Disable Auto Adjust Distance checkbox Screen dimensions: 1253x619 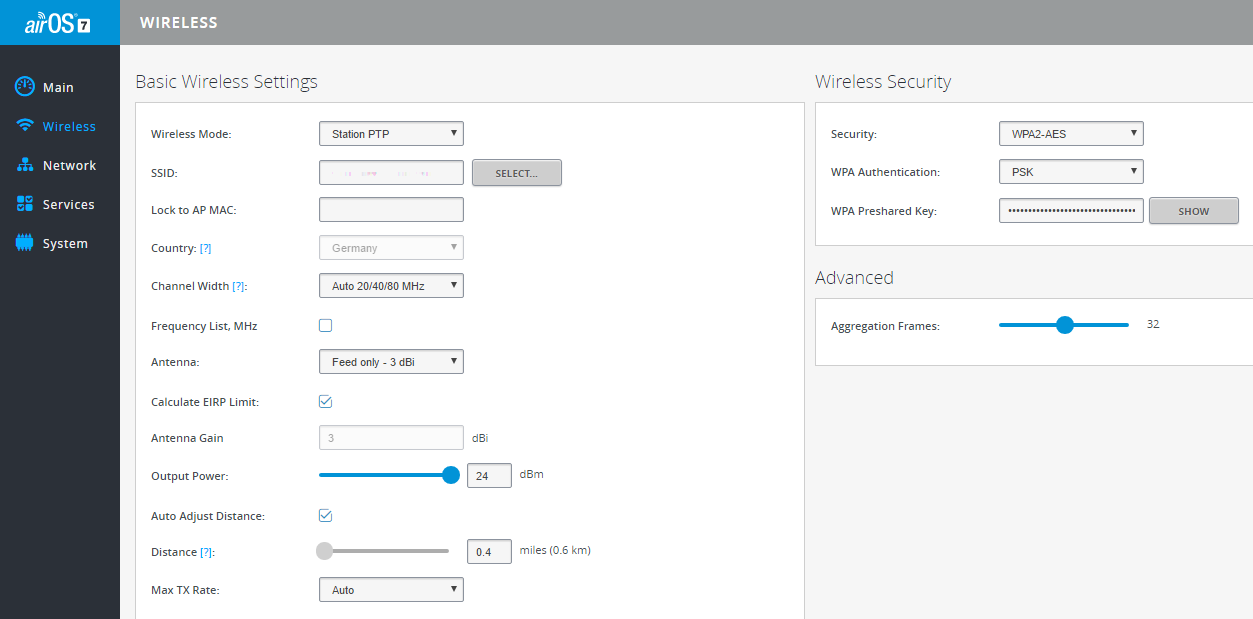325,515
